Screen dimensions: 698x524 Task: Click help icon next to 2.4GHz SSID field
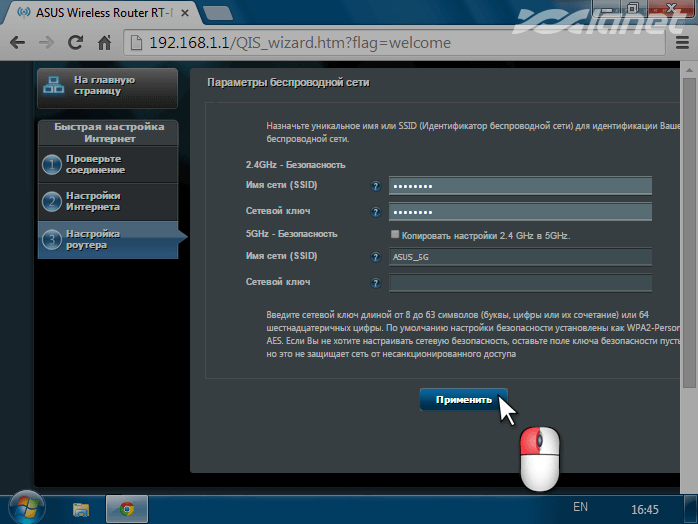point(376,186)
